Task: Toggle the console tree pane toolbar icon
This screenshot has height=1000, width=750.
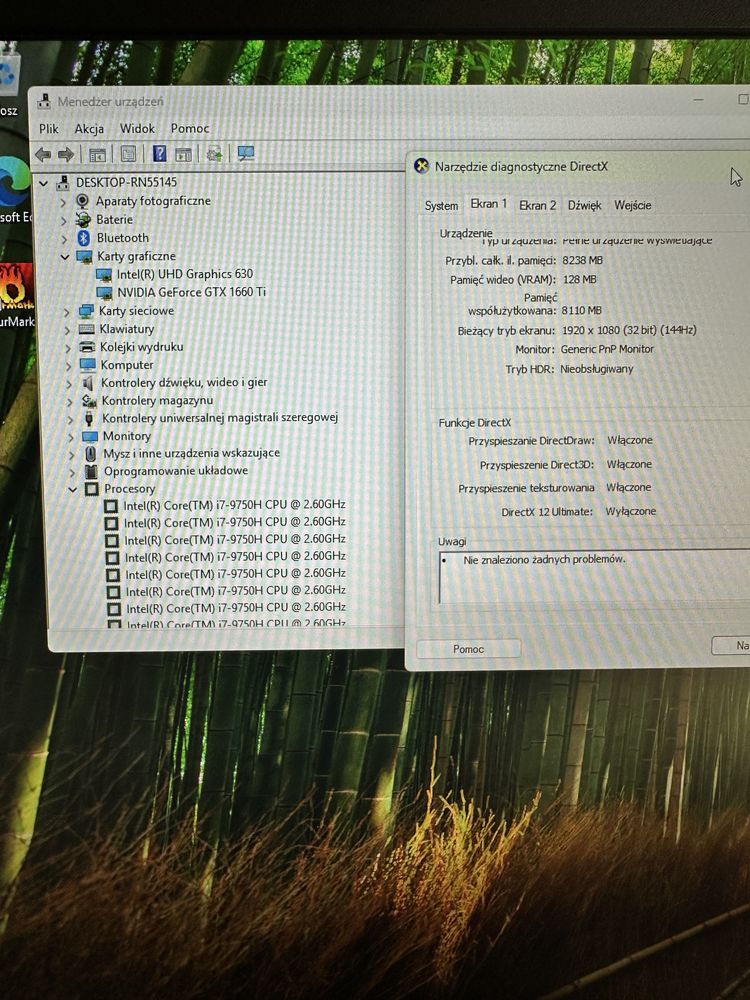Action: coord(98,154)
